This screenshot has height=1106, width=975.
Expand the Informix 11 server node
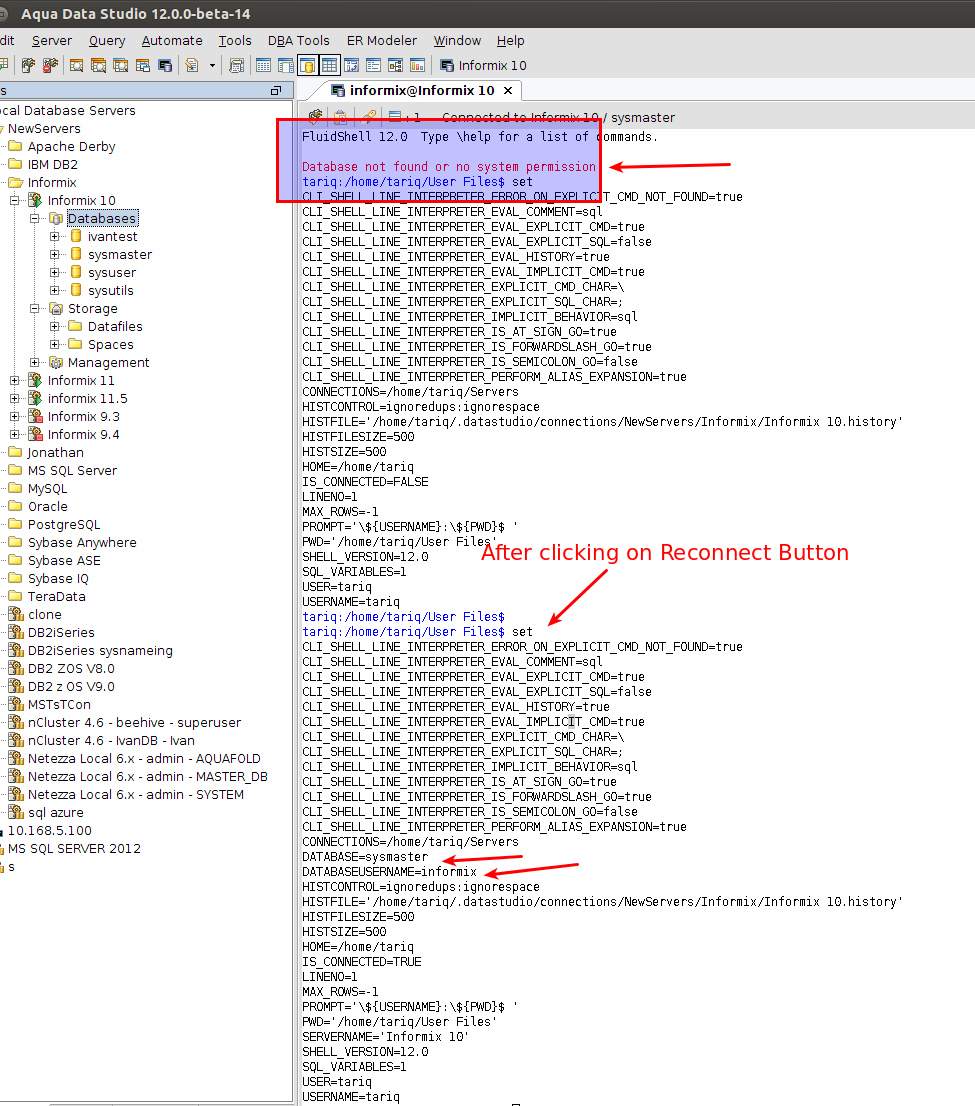[14, 380]
